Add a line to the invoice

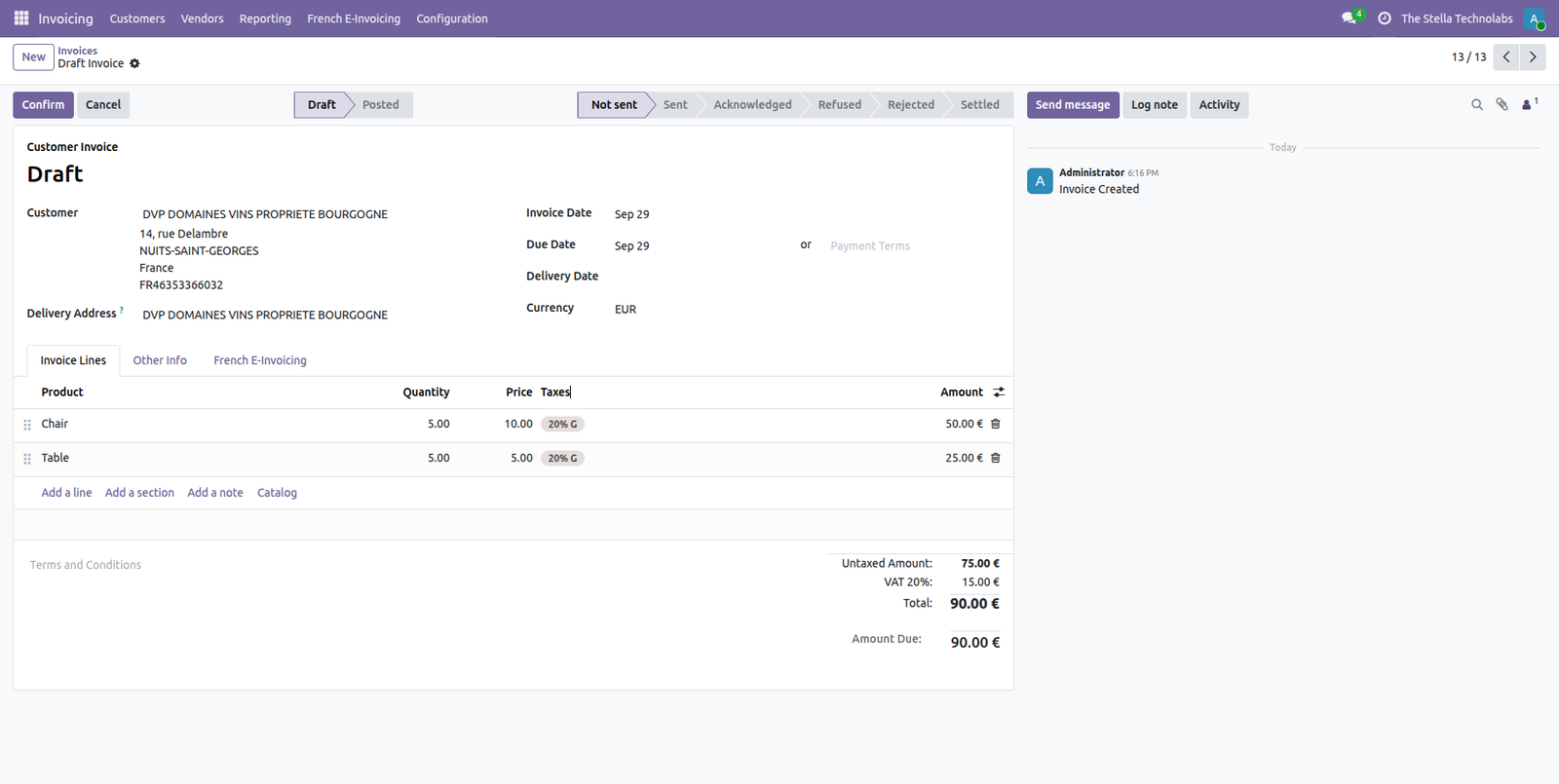coord(66,493)
